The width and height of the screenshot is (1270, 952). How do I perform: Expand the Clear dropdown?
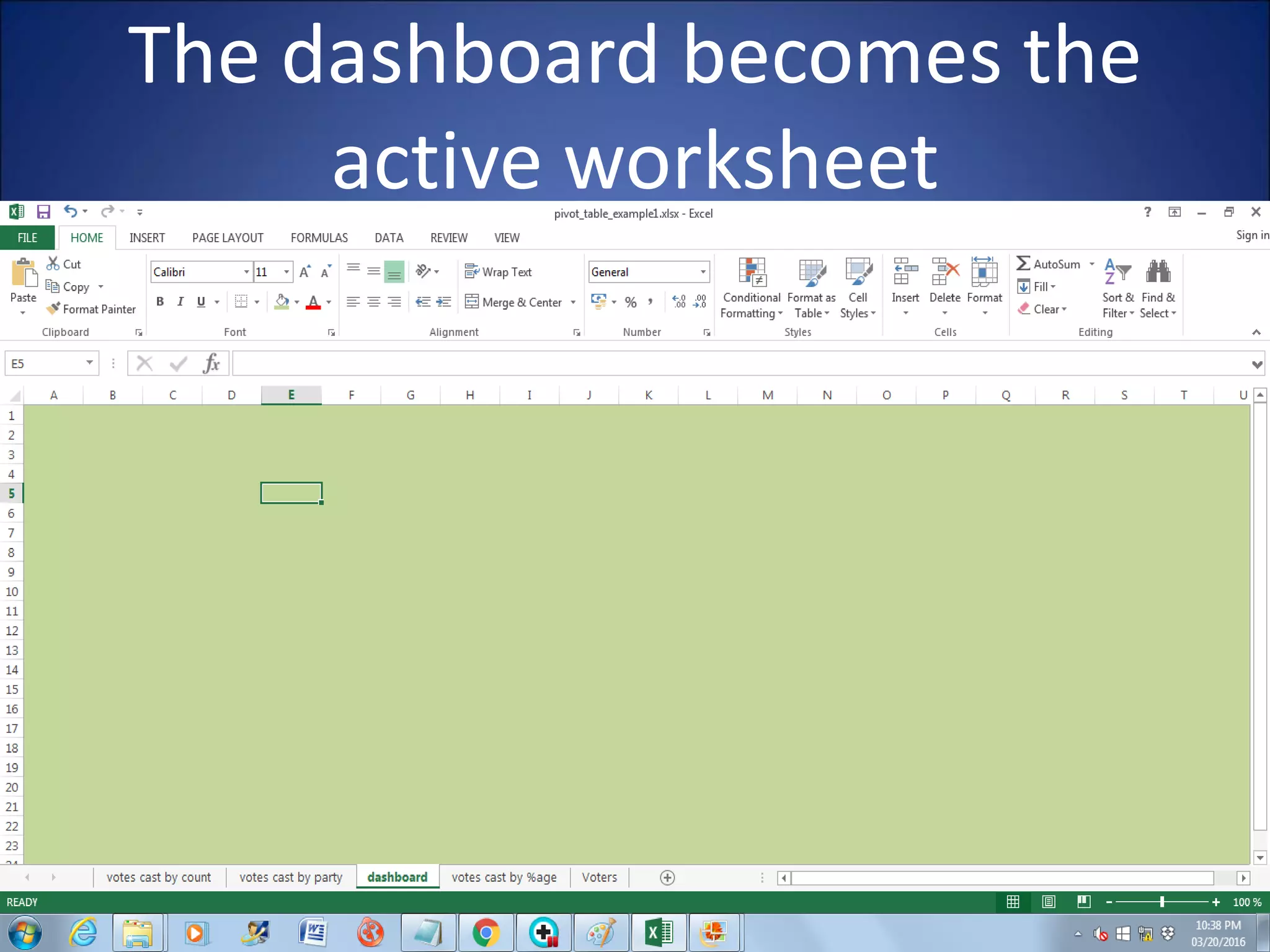[x=1064, y=309]
